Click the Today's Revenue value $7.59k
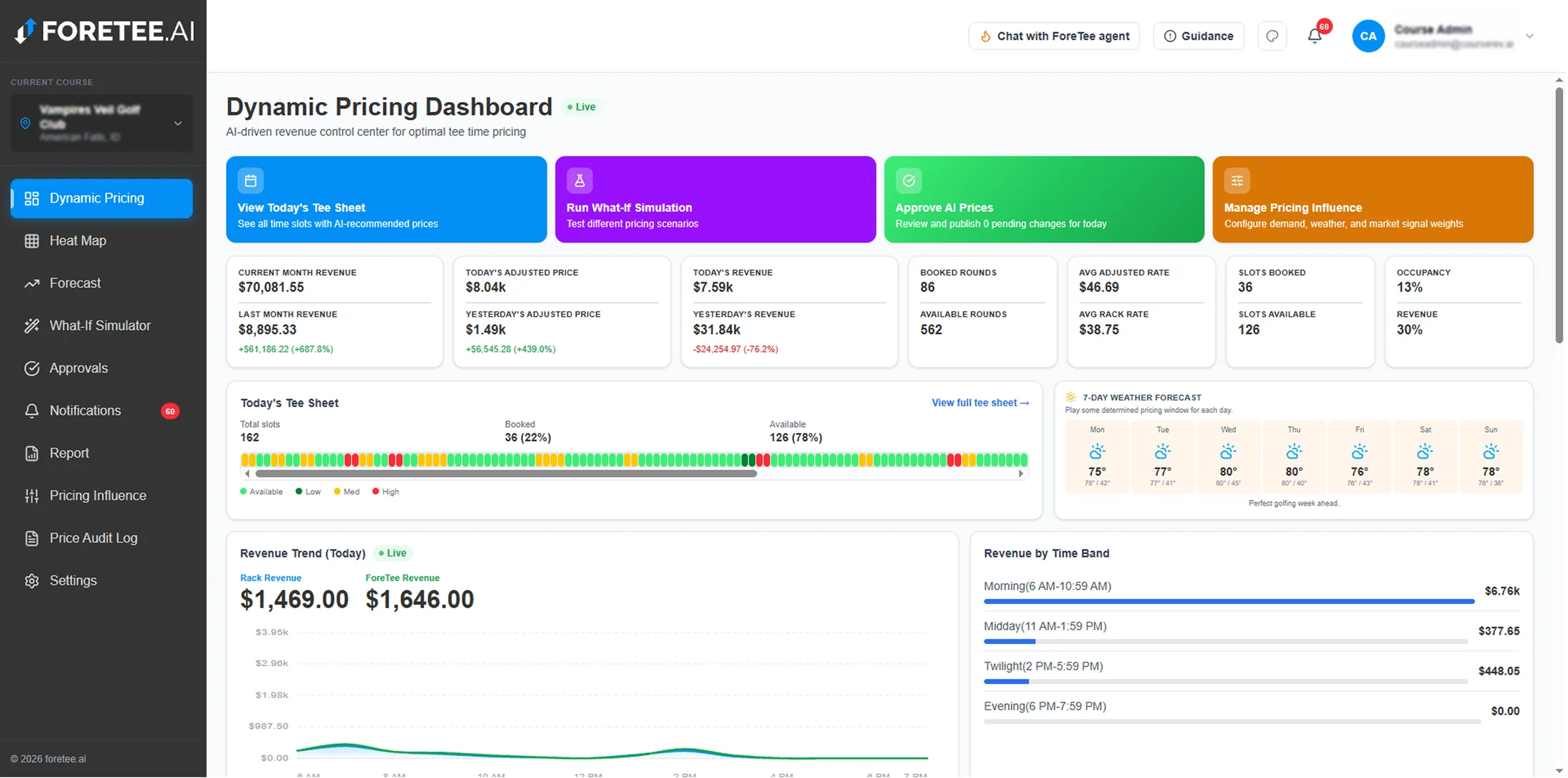1568x778 pixels. tap(713, 287)
